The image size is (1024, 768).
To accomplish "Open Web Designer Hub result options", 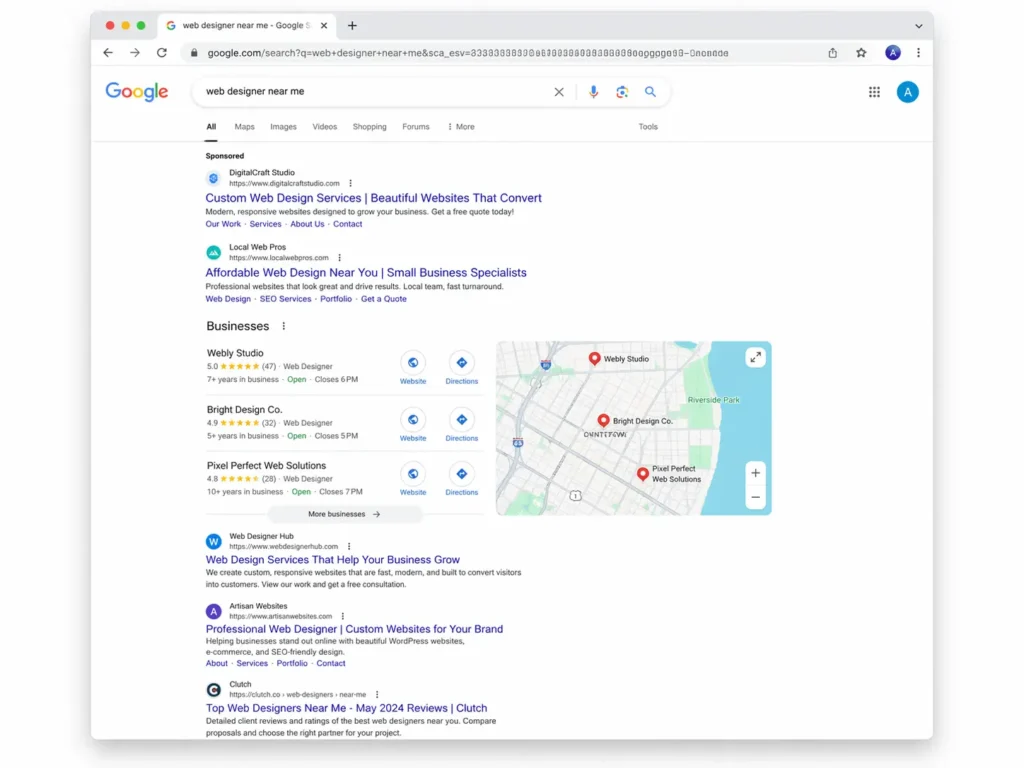I will tap(349, 547).
